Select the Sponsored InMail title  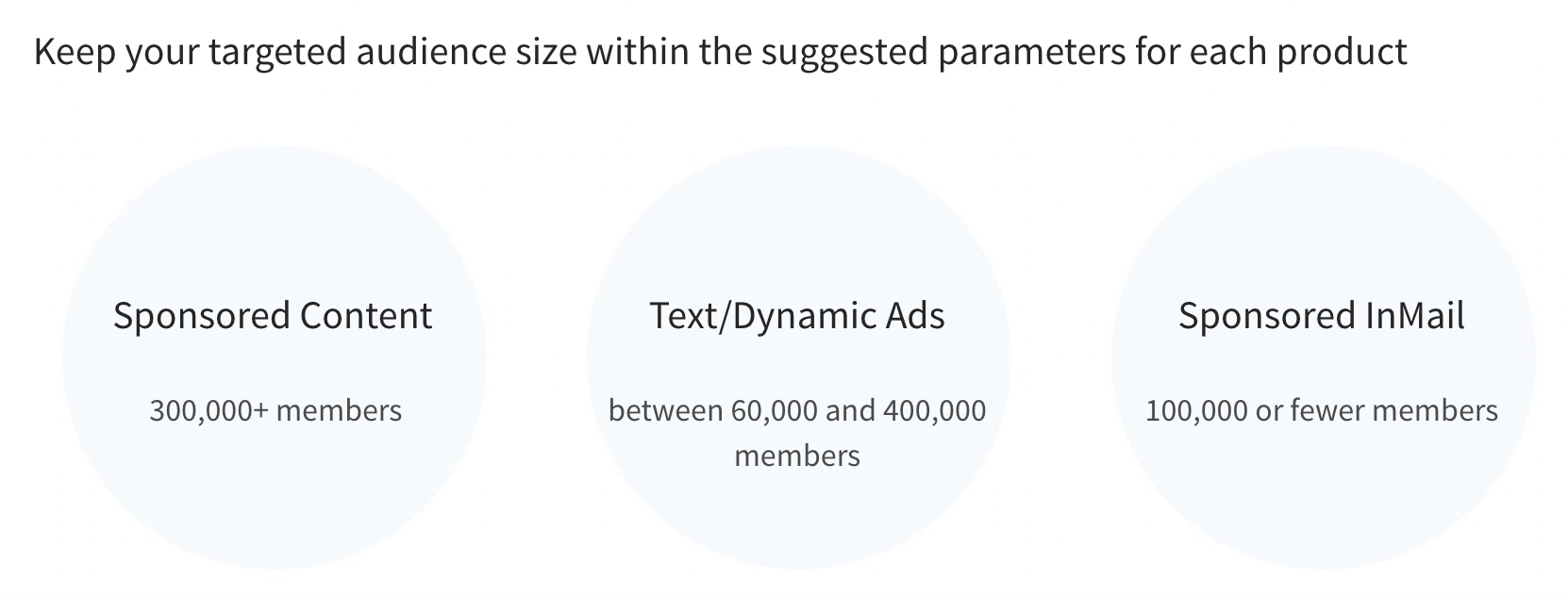pyautogui.click(x=1321, y=315)
